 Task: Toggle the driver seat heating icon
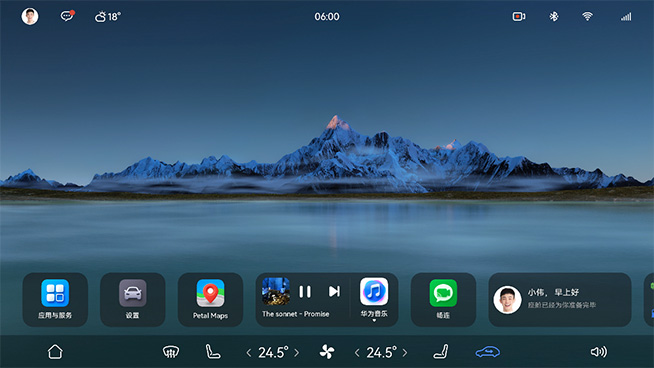click(x=213, y=352)
